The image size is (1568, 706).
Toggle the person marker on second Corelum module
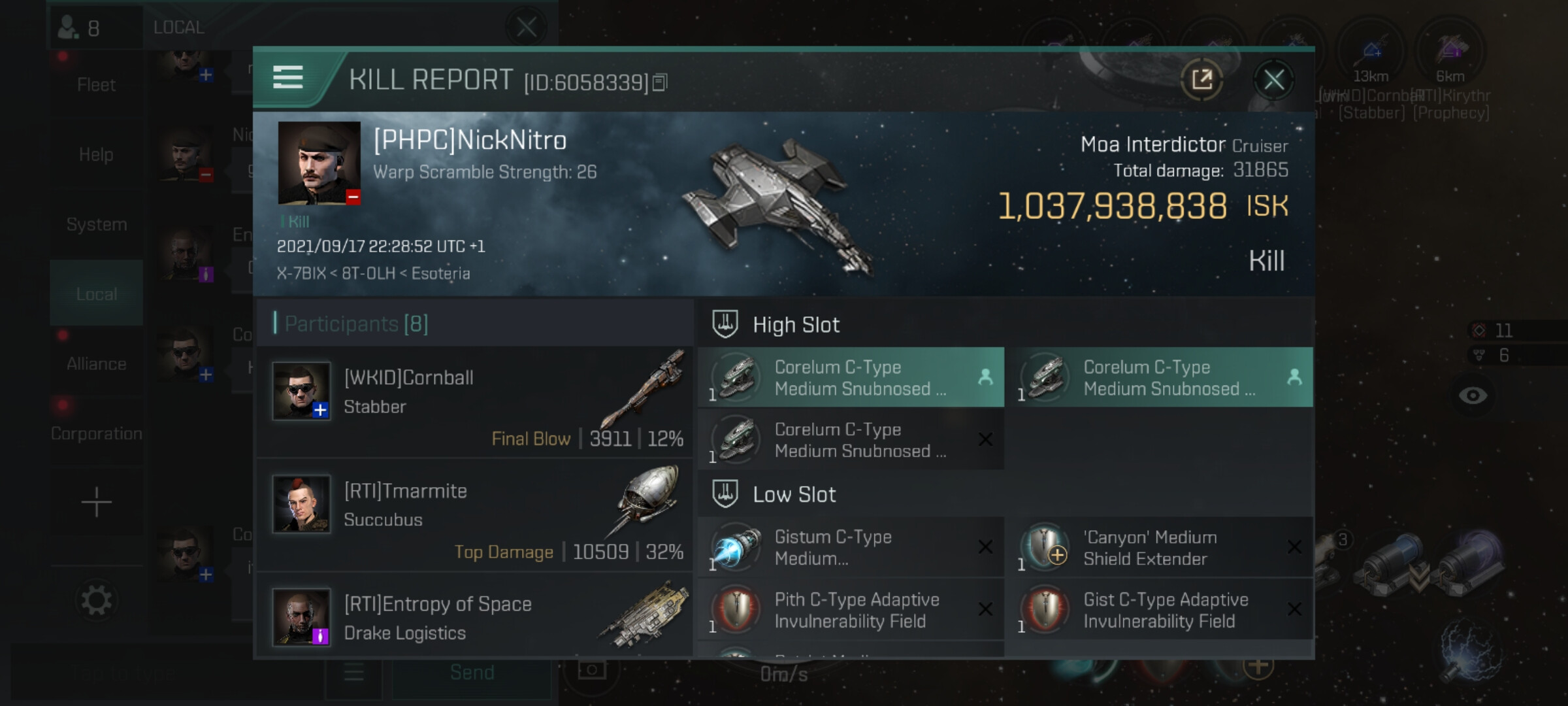1294,377
